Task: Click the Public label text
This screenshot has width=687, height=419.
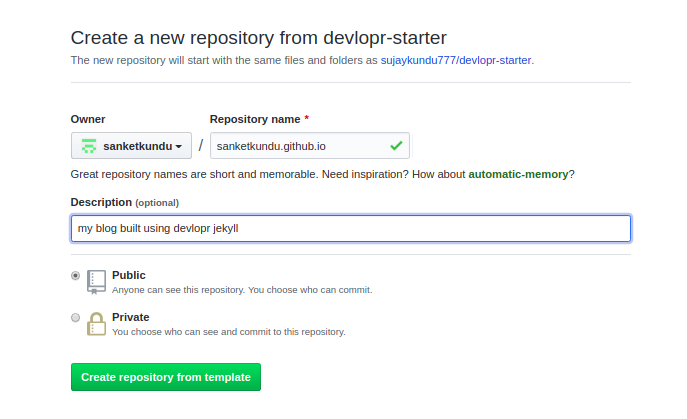Action: click(x=129, y=275)
